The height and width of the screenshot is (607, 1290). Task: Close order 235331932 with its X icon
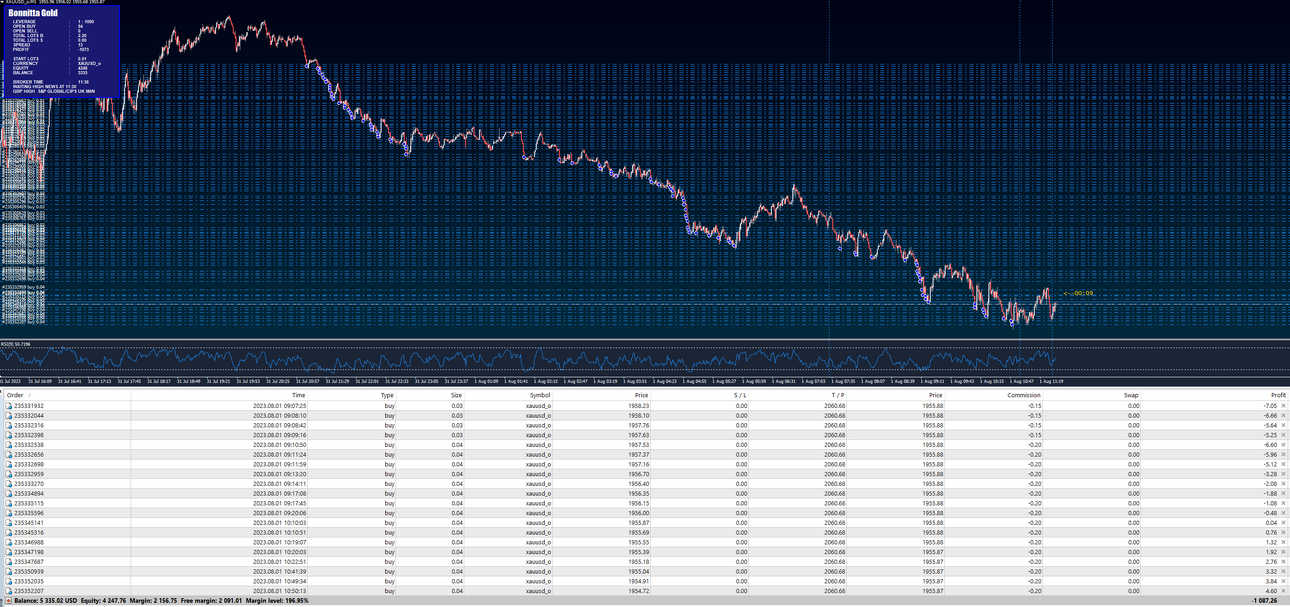click(x=1283, y=406)
